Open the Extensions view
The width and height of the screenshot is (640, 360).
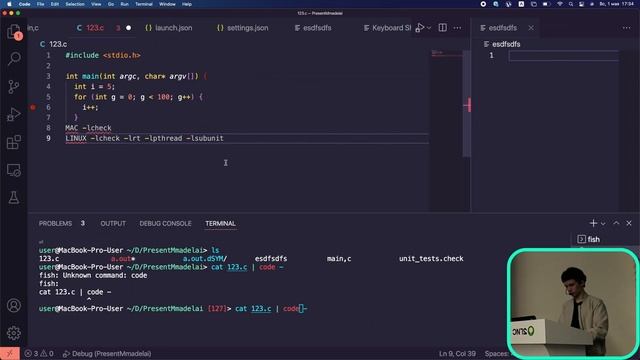pyautogui.click(x=13, y=142)
